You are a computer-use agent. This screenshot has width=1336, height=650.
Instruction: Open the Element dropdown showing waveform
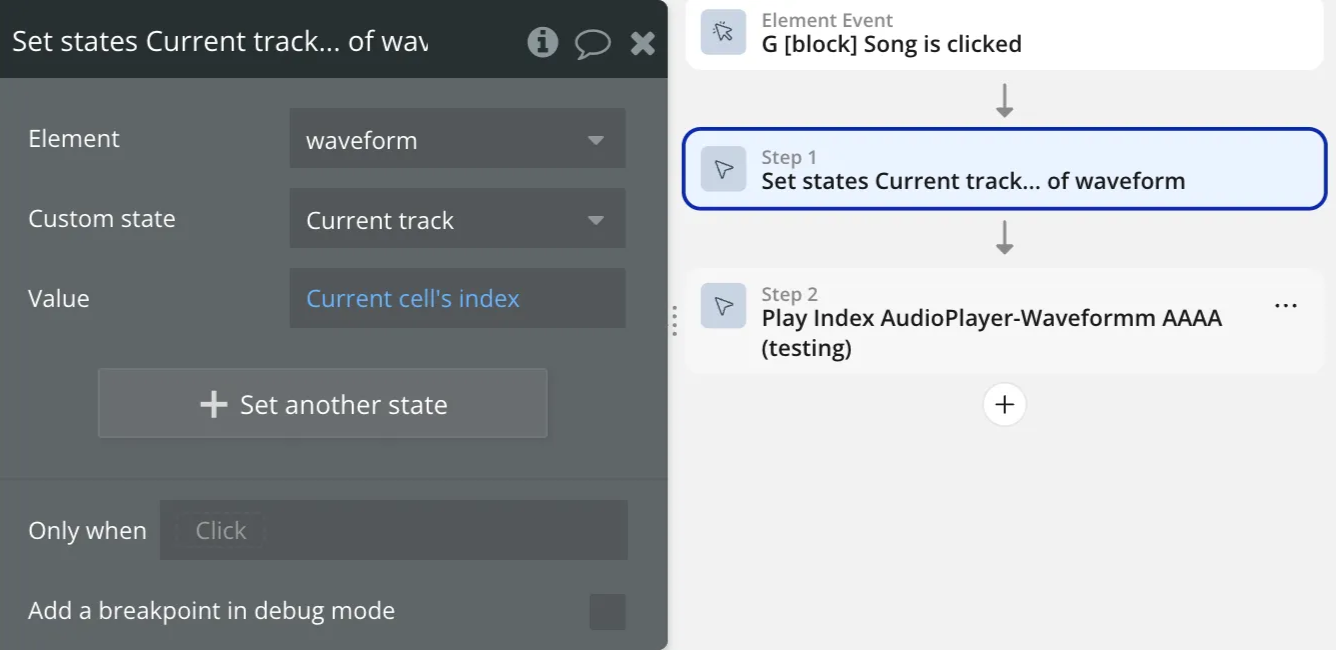tap(457, 140)
